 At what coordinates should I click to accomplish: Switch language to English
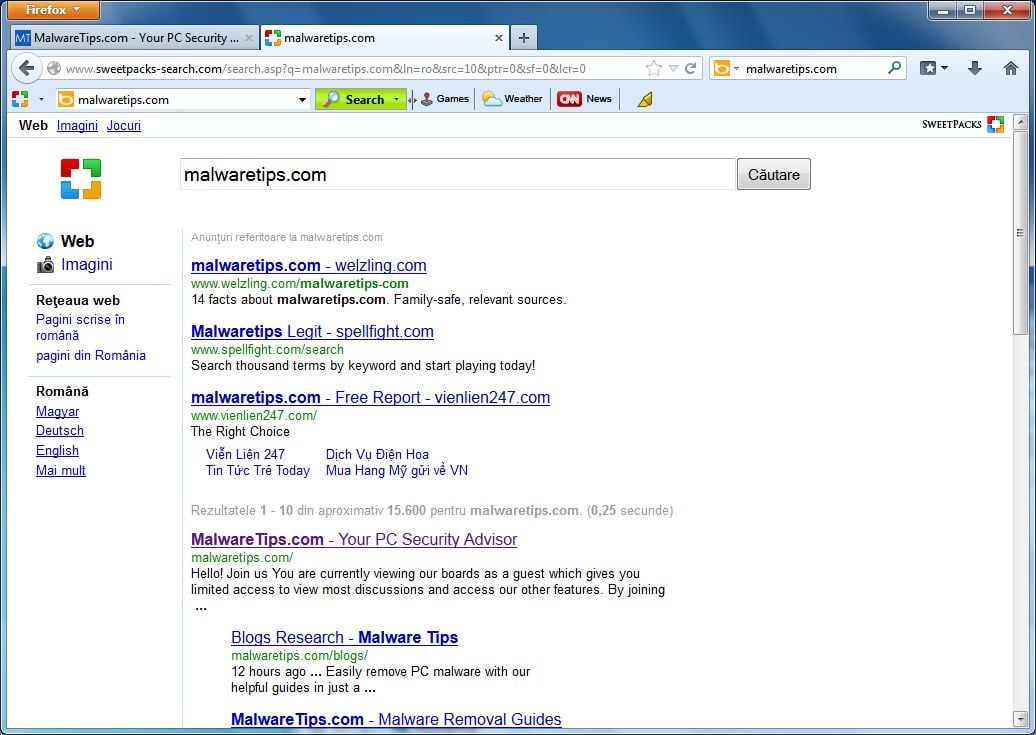coord(57,450)
